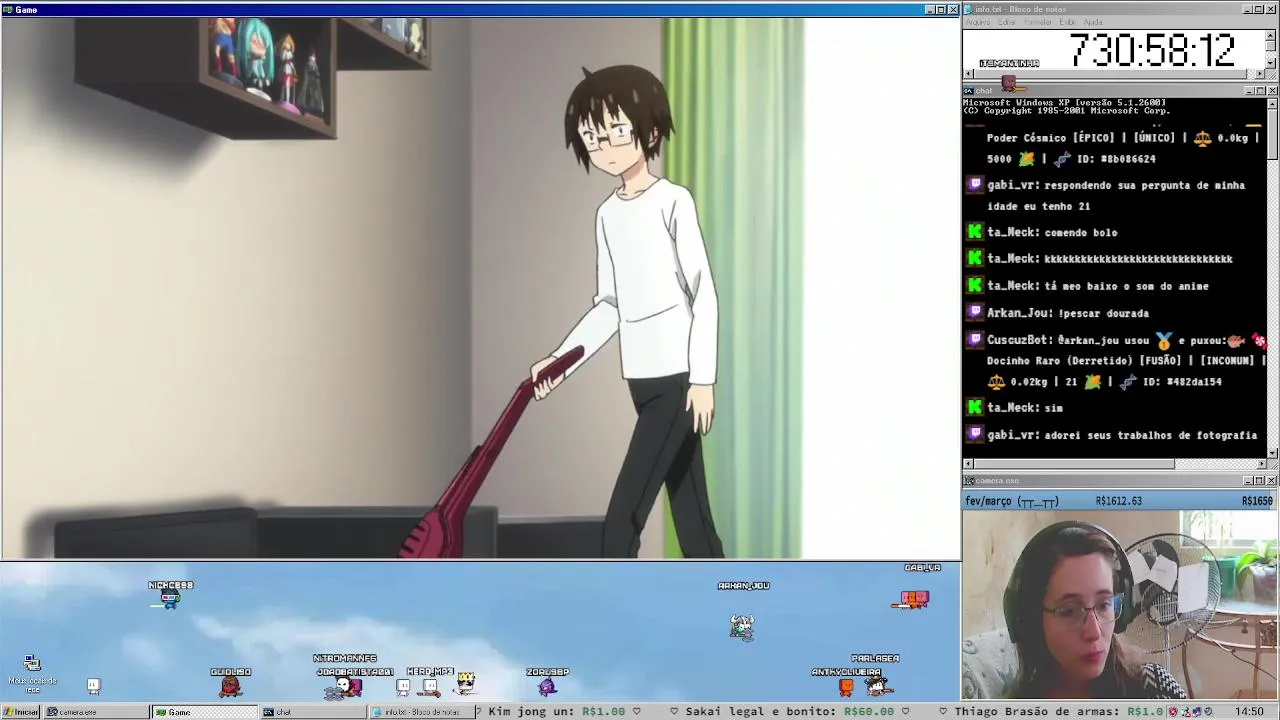Click the 730:58:12 timer text
Viewport: 1280px width, 720px height.
1152,50
